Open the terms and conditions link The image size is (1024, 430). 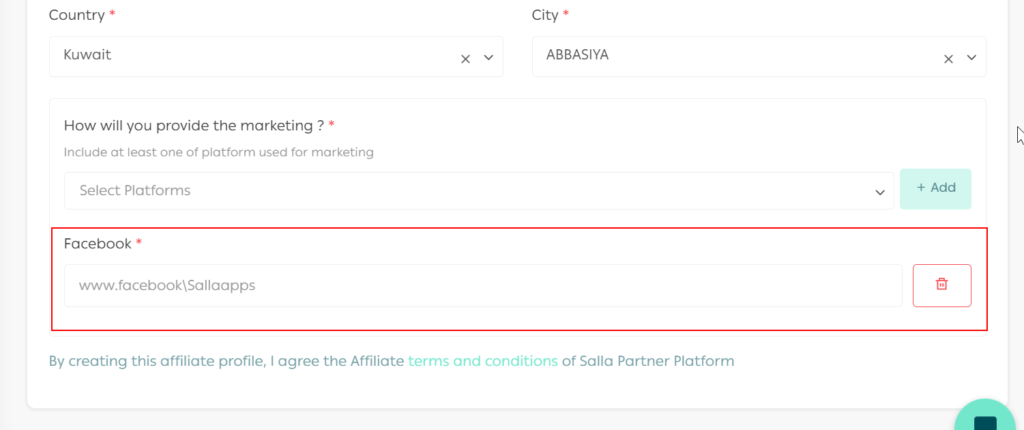[483, 361]
